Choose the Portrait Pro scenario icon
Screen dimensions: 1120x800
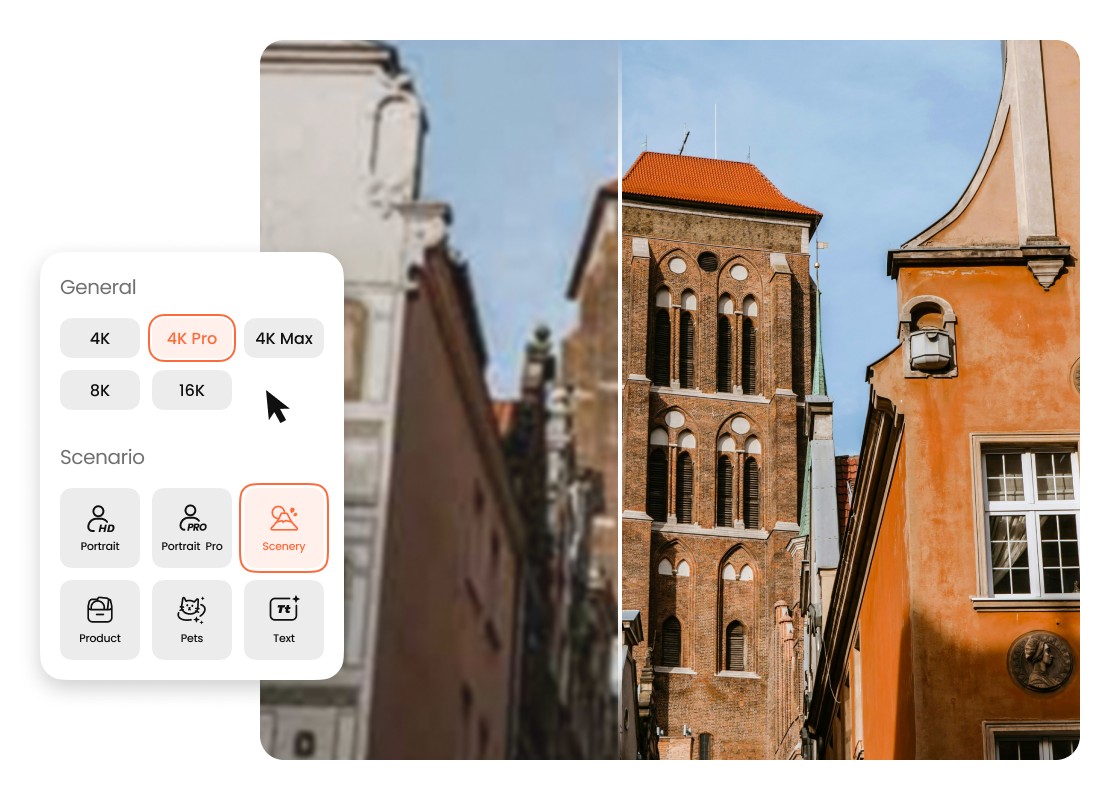pos(192,519)
